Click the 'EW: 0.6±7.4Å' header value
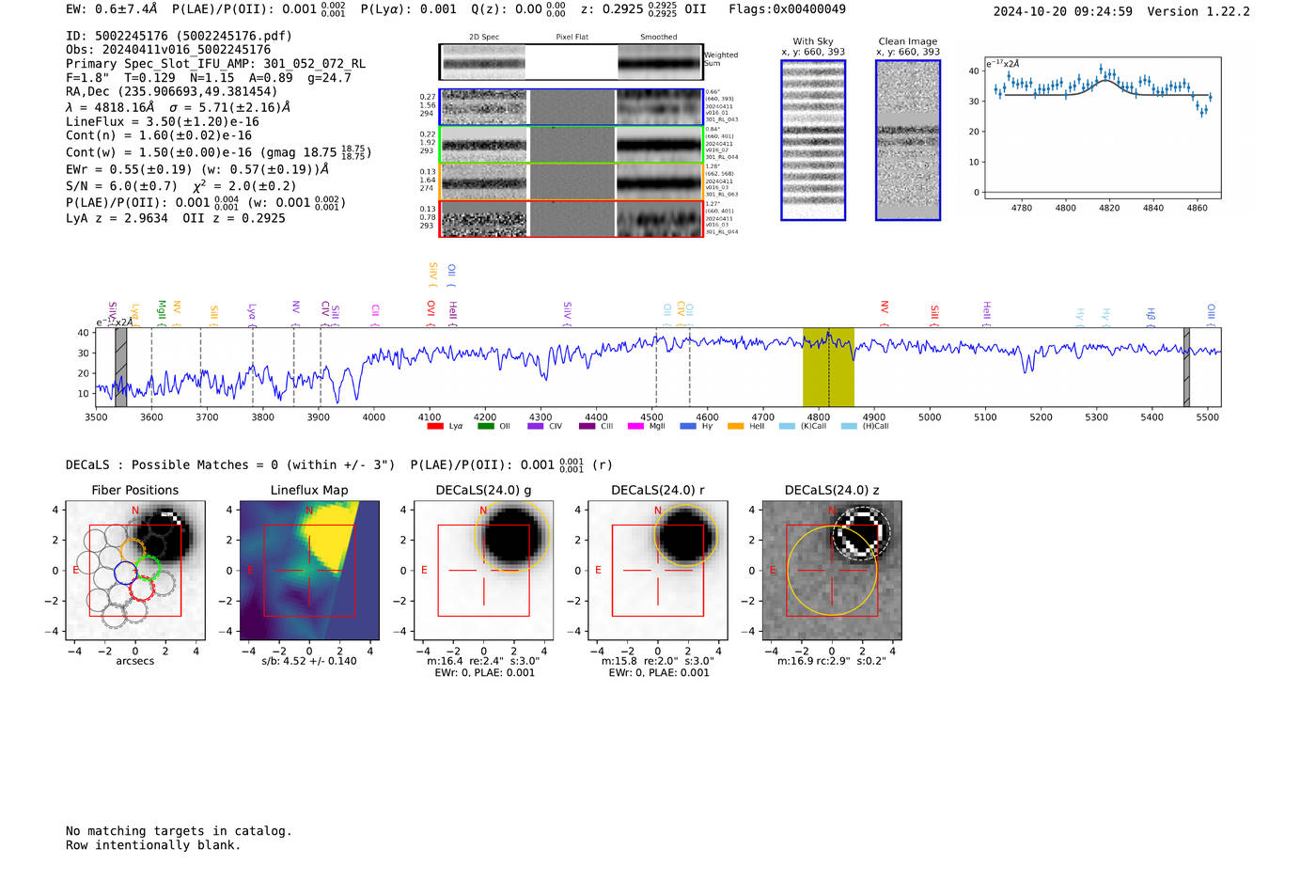 coord(112,9)
